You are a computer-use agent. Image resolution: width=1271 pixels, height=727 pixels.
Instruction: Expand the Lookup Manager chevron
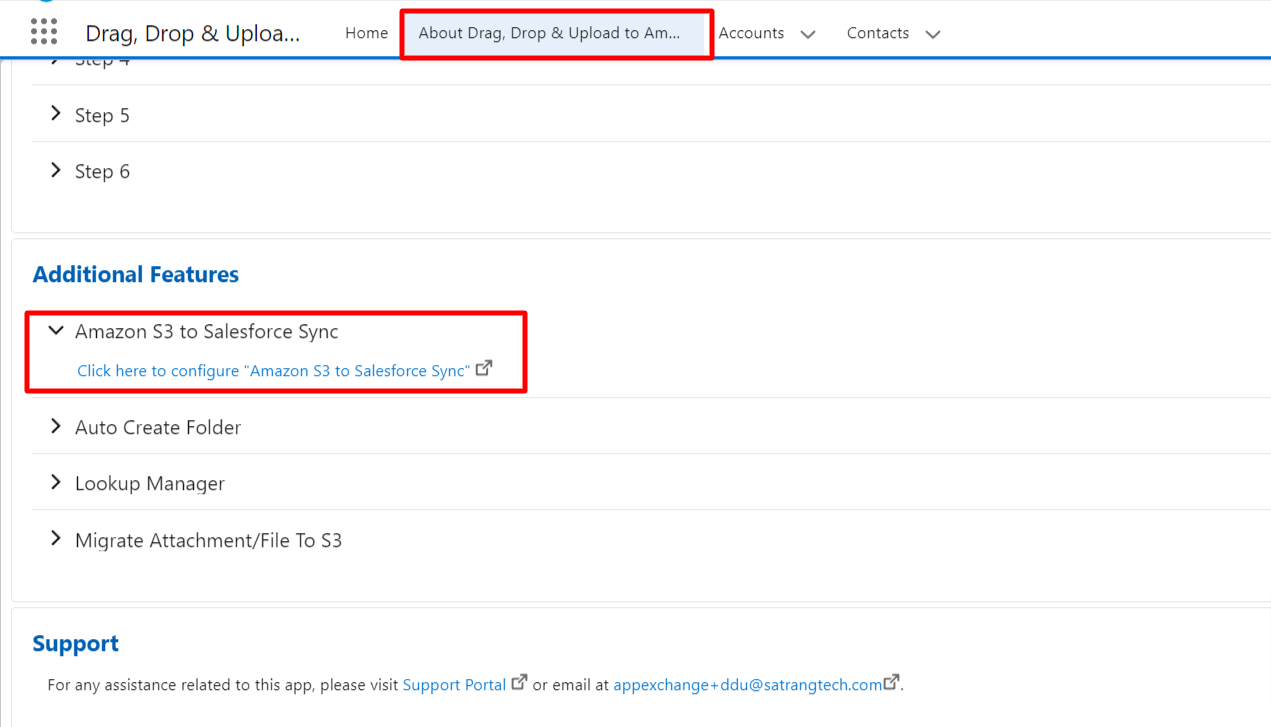click(56, 482)
